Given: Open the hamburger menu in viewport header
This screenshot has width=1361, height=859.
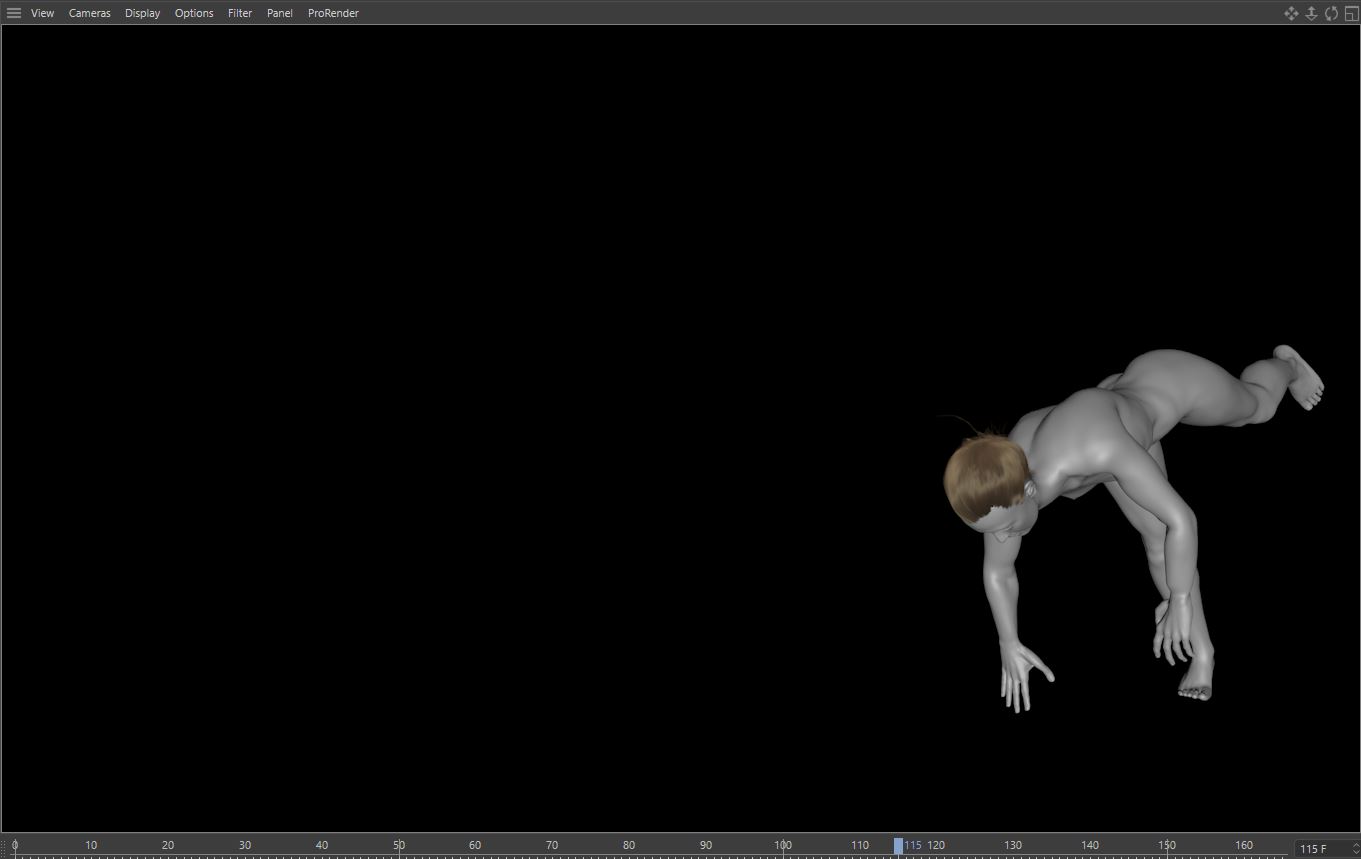Looking at the screenshot, I should coord(14,13).
